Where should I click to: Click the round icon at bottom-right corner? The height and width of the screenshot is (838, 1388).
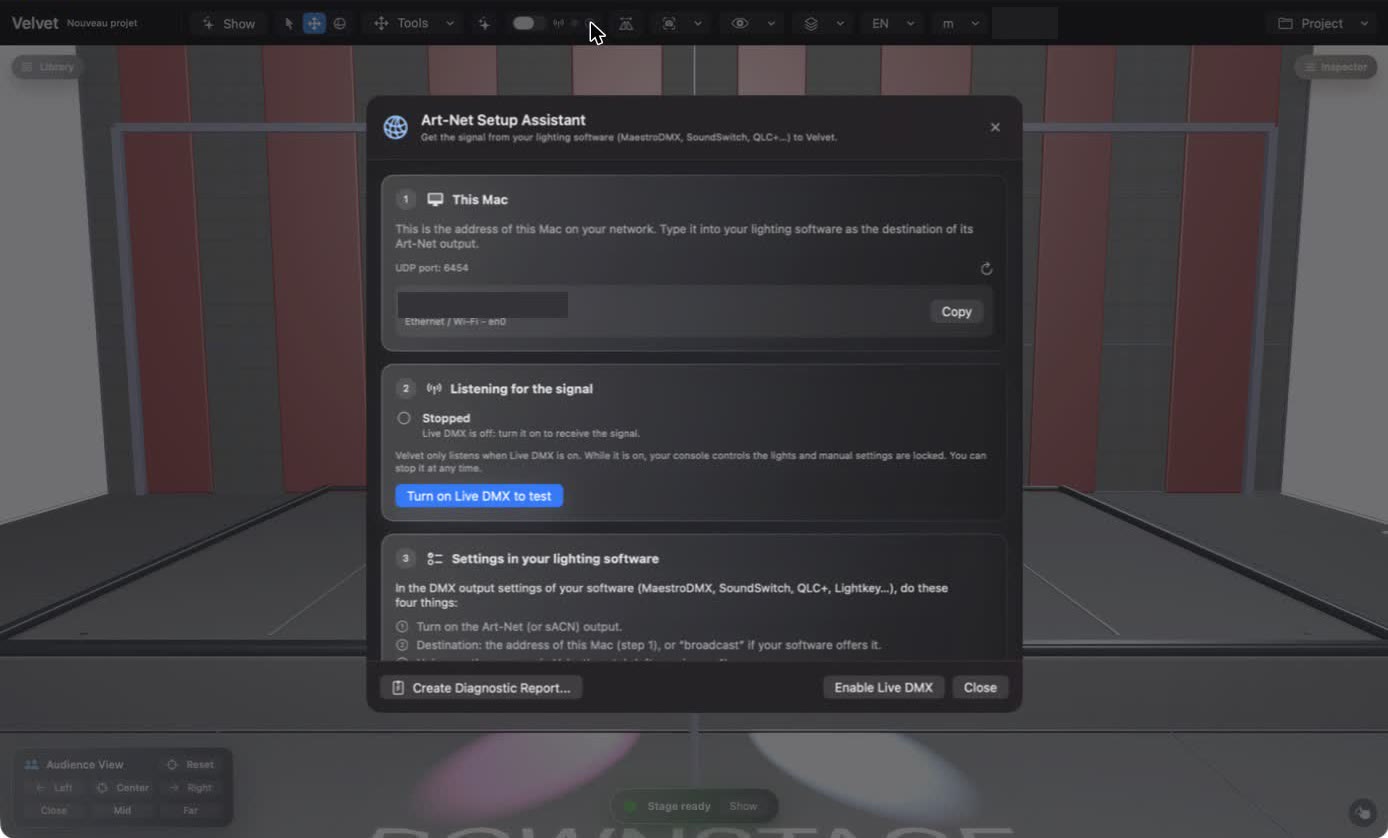[x=1362, y=811]
